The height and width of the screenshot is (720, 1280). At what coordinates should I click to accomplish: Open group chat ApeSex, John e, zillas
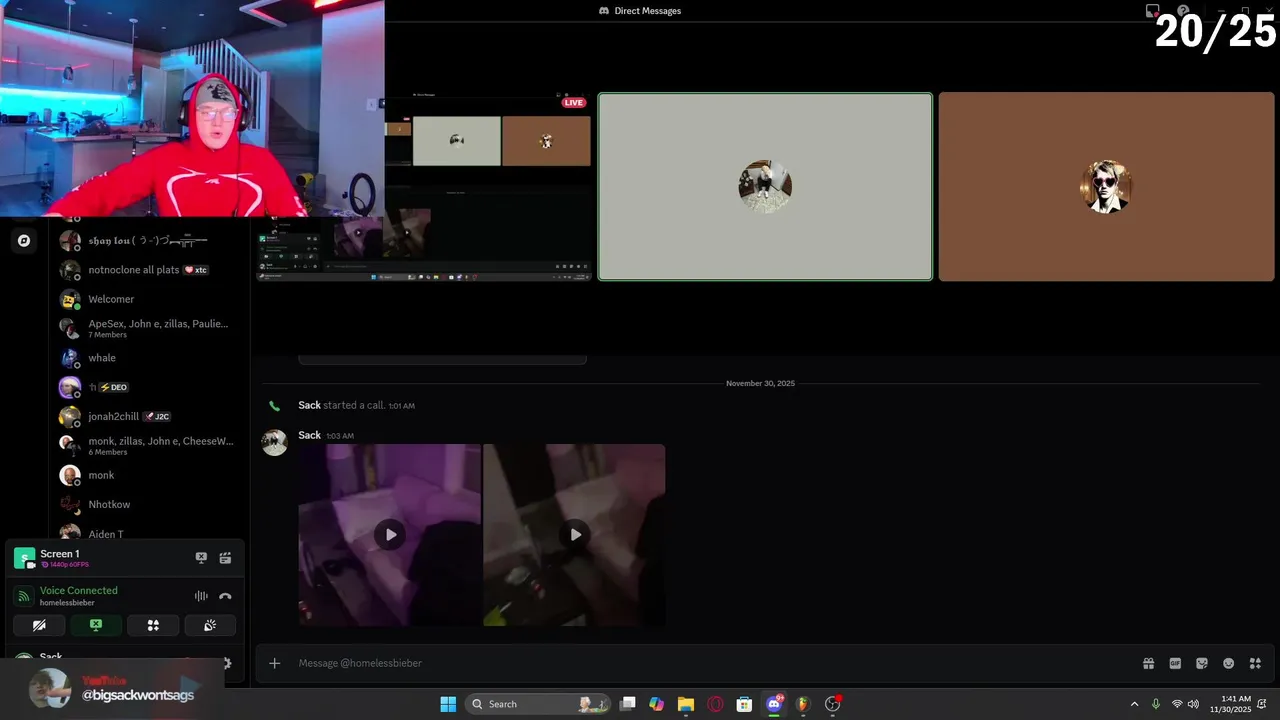pos(148,328)
